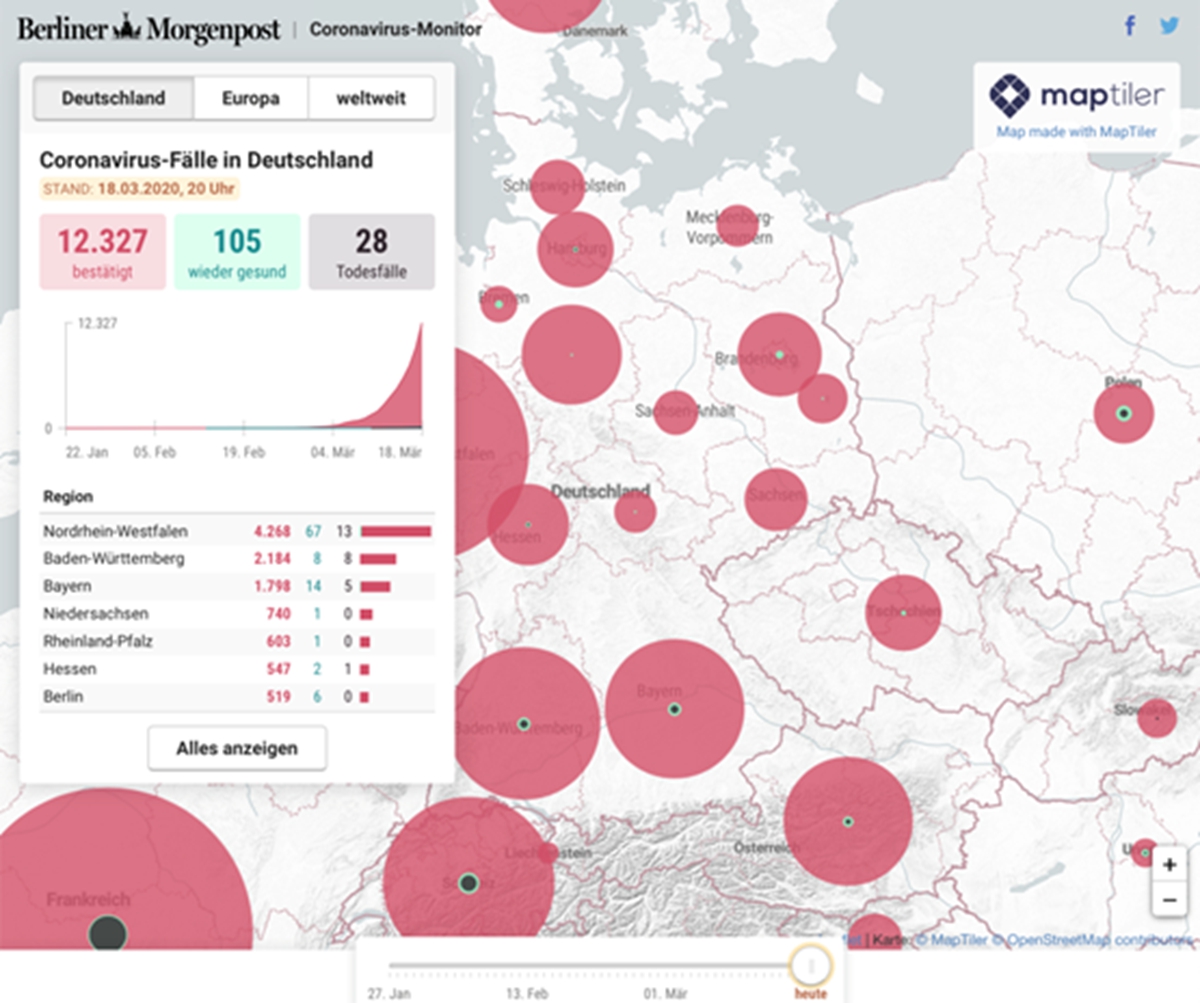Click the Berliner Morgenpost logo

click(x=149, y=28)
